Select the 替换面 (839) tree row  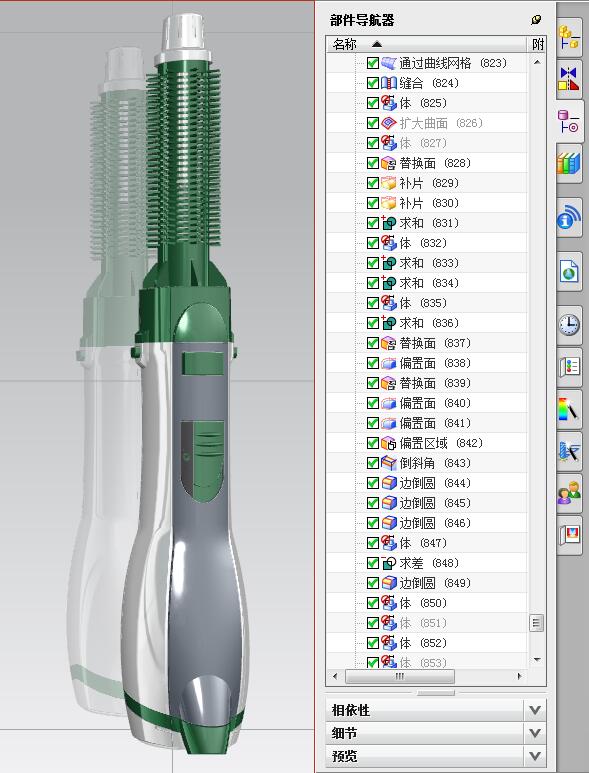coord(427,383)
